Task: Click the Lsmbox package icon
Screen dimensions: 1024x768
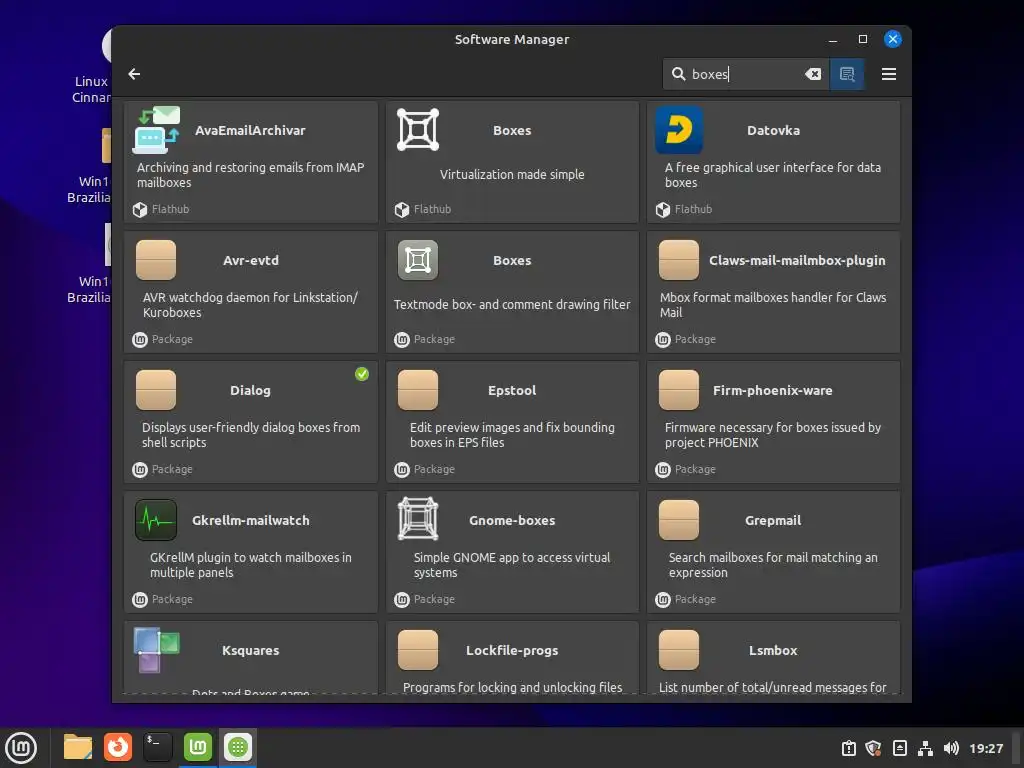Action: (x=679, y=650)
